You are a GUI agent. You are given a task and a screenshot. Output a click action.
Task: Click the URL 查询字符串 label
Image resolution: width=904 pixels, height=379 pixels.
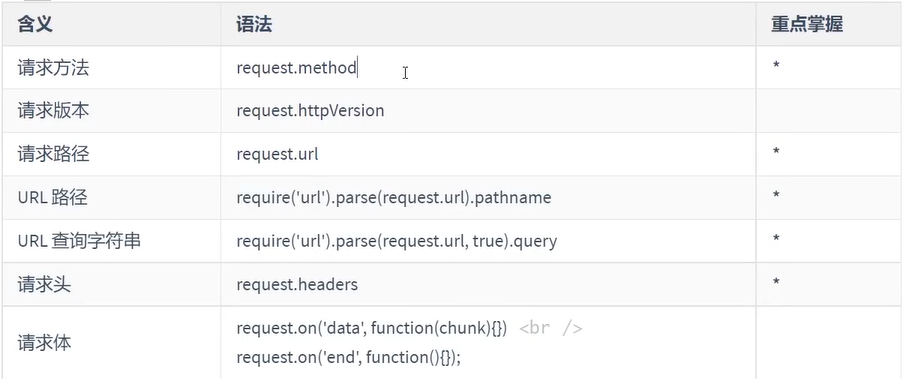coord(79,241)
